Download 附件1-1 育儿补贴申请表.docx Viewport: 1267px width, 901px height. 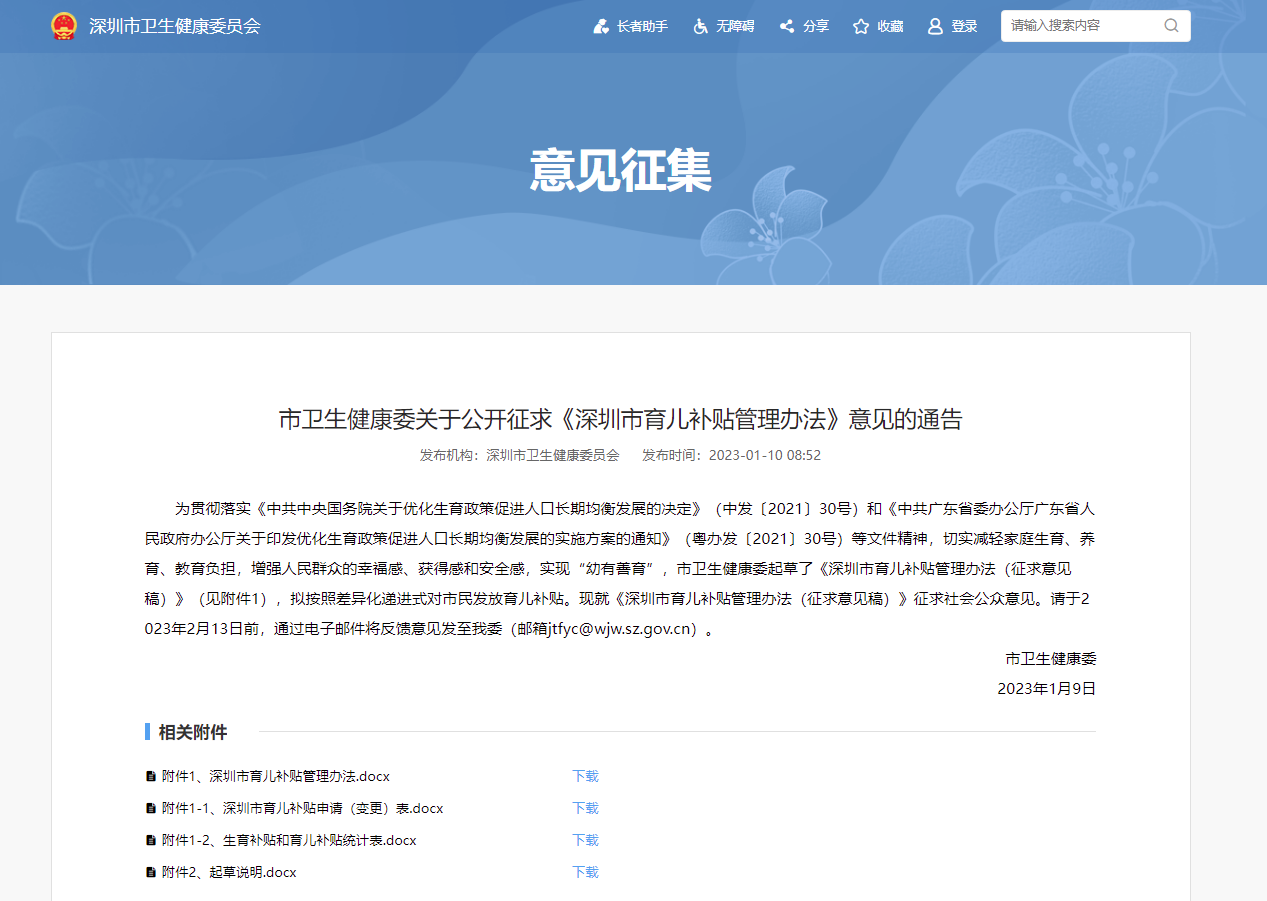coord(585,808)
